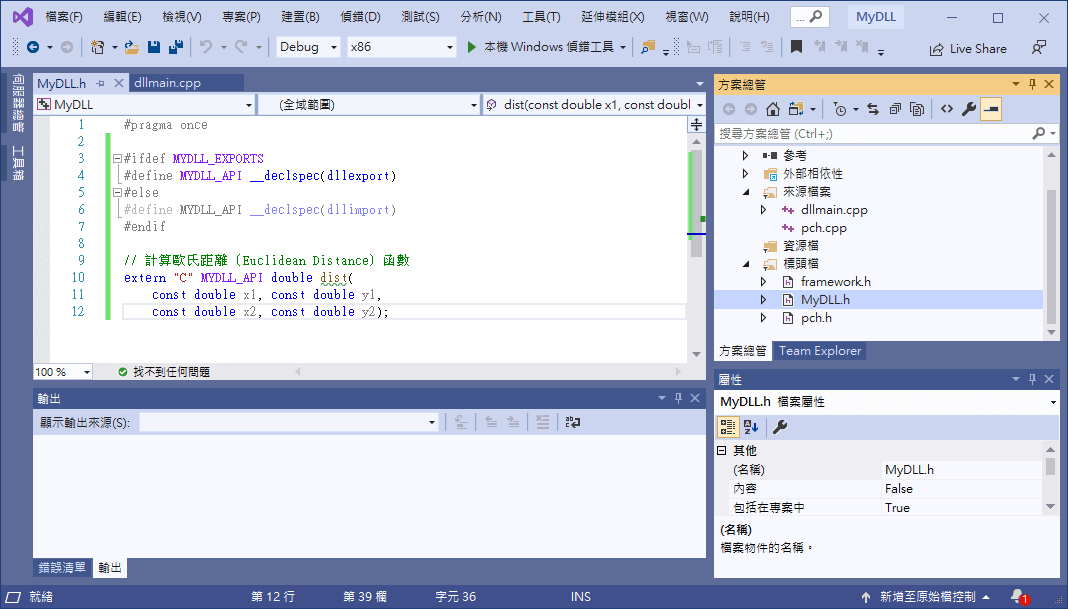Click the green Start Debugging play icon
This screenshot has width=1068, height=609.
471,47
